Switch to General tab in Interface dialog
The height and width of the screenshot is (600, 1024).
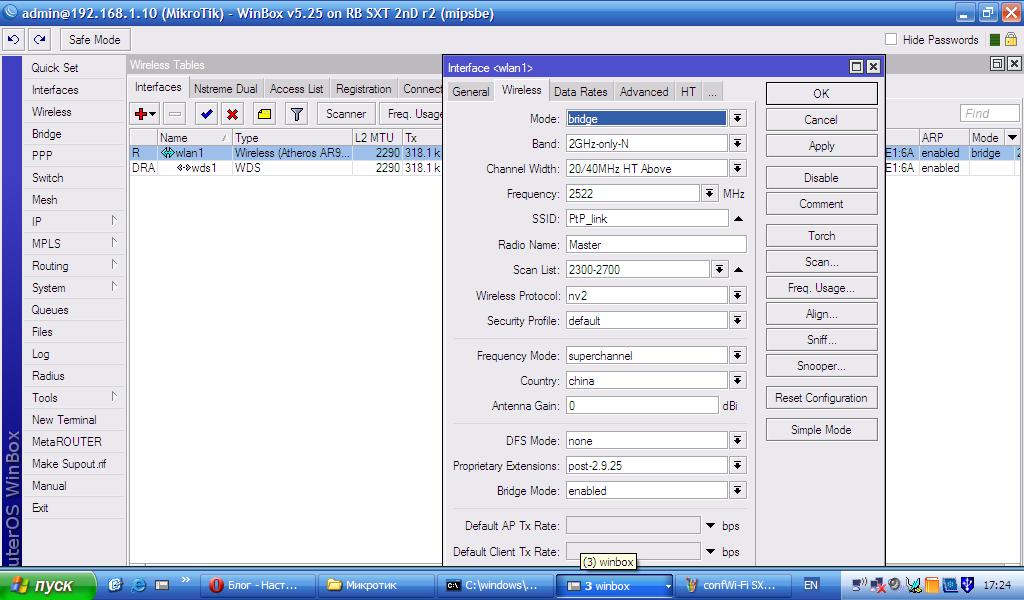(470, 92)
